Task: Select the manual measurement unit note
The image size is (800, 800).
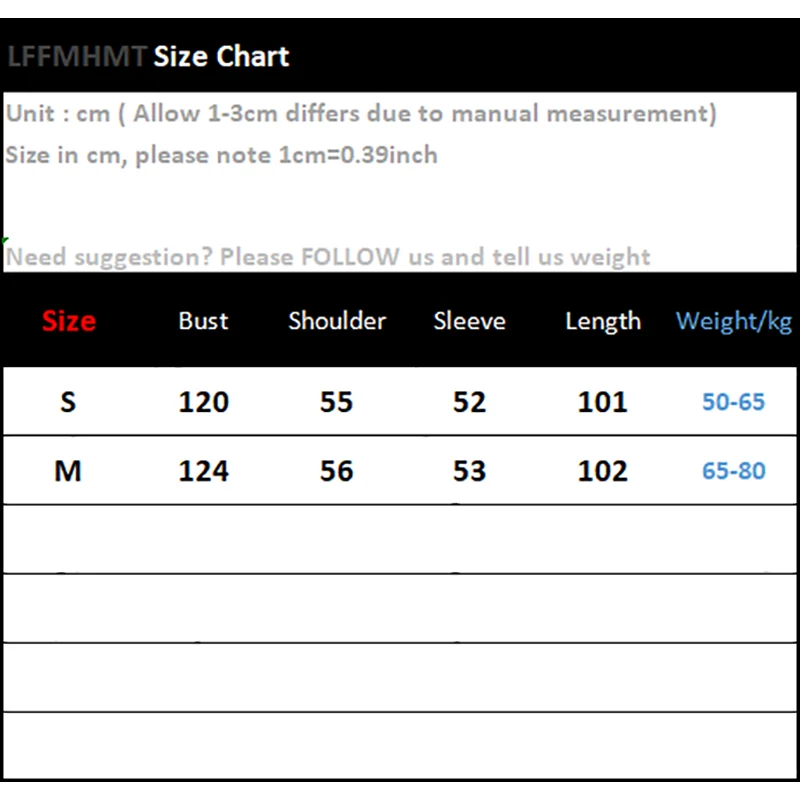Action: click(x=361, y=113)
